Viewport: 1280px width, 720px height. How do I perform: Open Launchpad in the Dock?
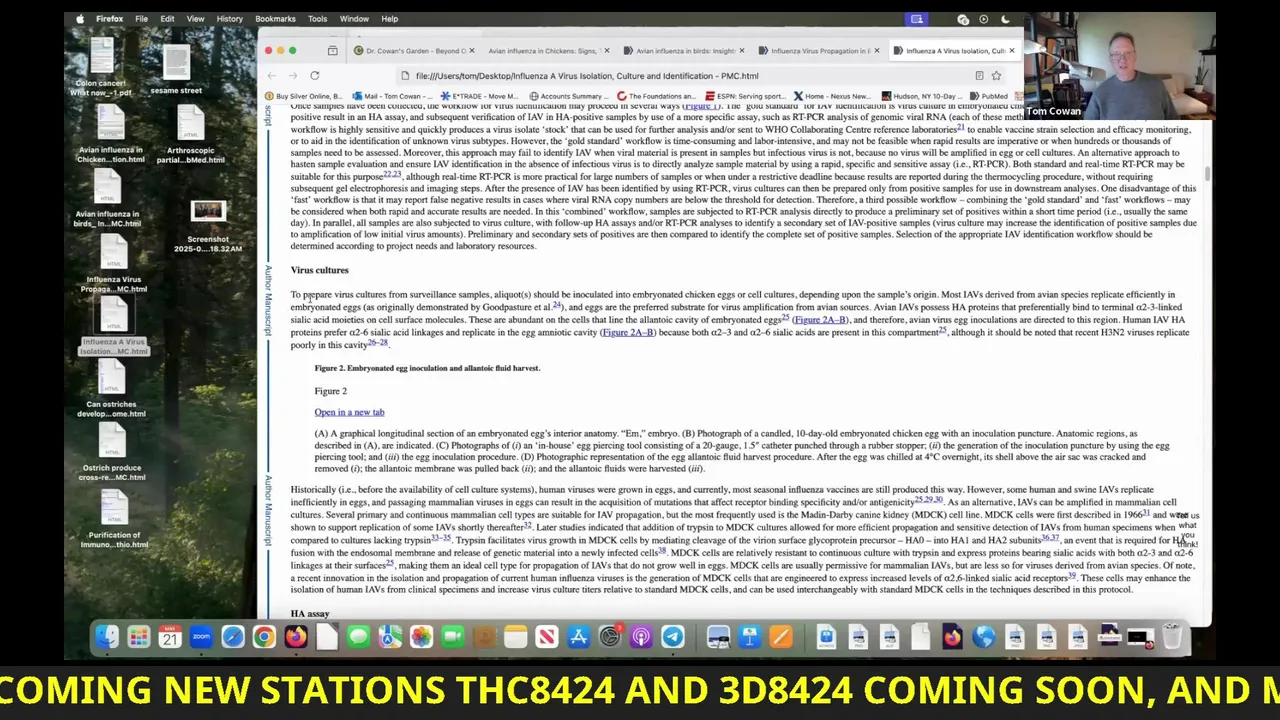coord(139,637)
